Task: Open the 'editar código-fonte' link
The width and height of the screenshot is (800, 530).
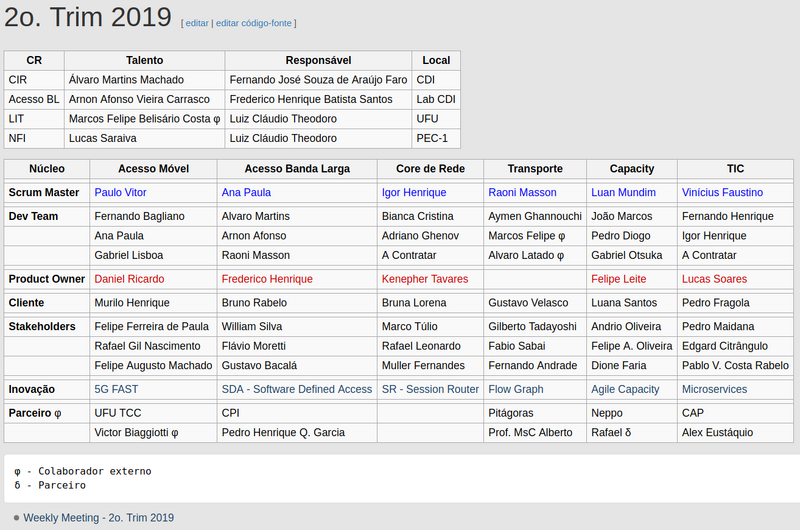Action: 253,23
